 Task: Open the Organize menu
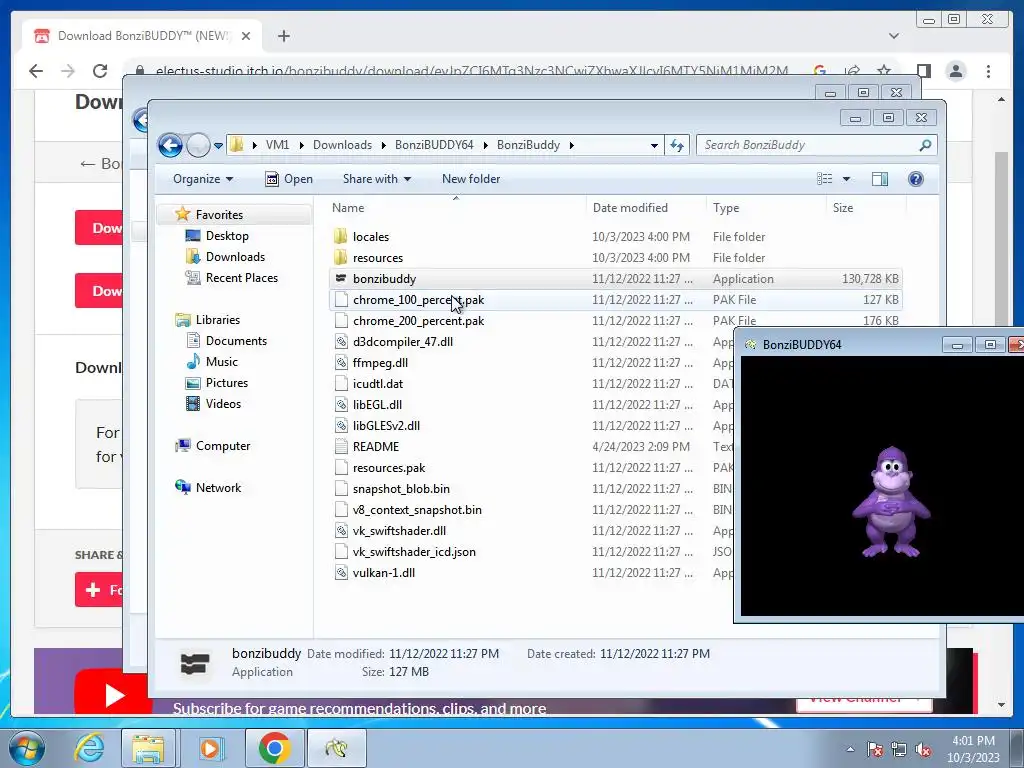coord(203,179)
